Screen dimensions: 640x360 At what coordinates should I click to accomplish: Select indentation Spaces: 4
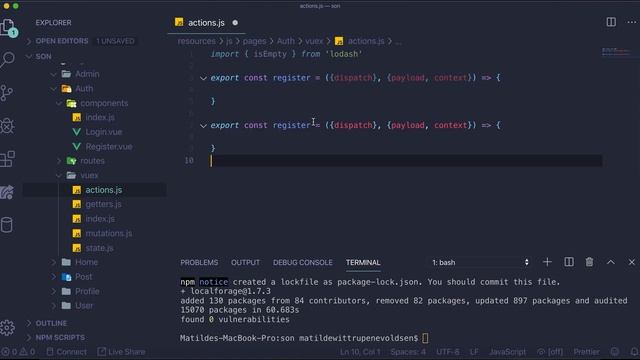(x=408, y=351)
